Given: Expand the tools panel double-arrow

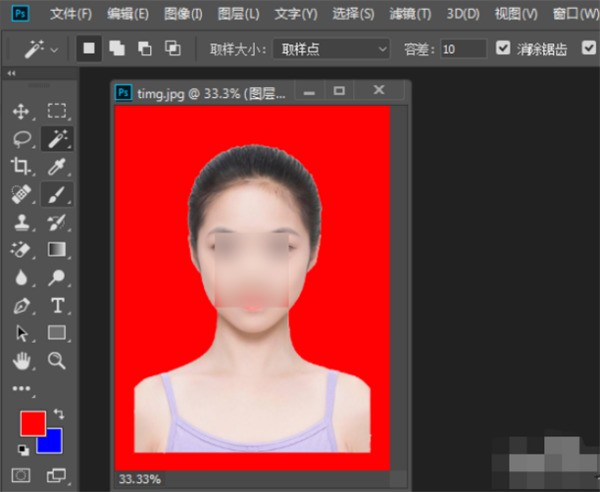Looking at the screenshot, I should [x=11, y=74].
